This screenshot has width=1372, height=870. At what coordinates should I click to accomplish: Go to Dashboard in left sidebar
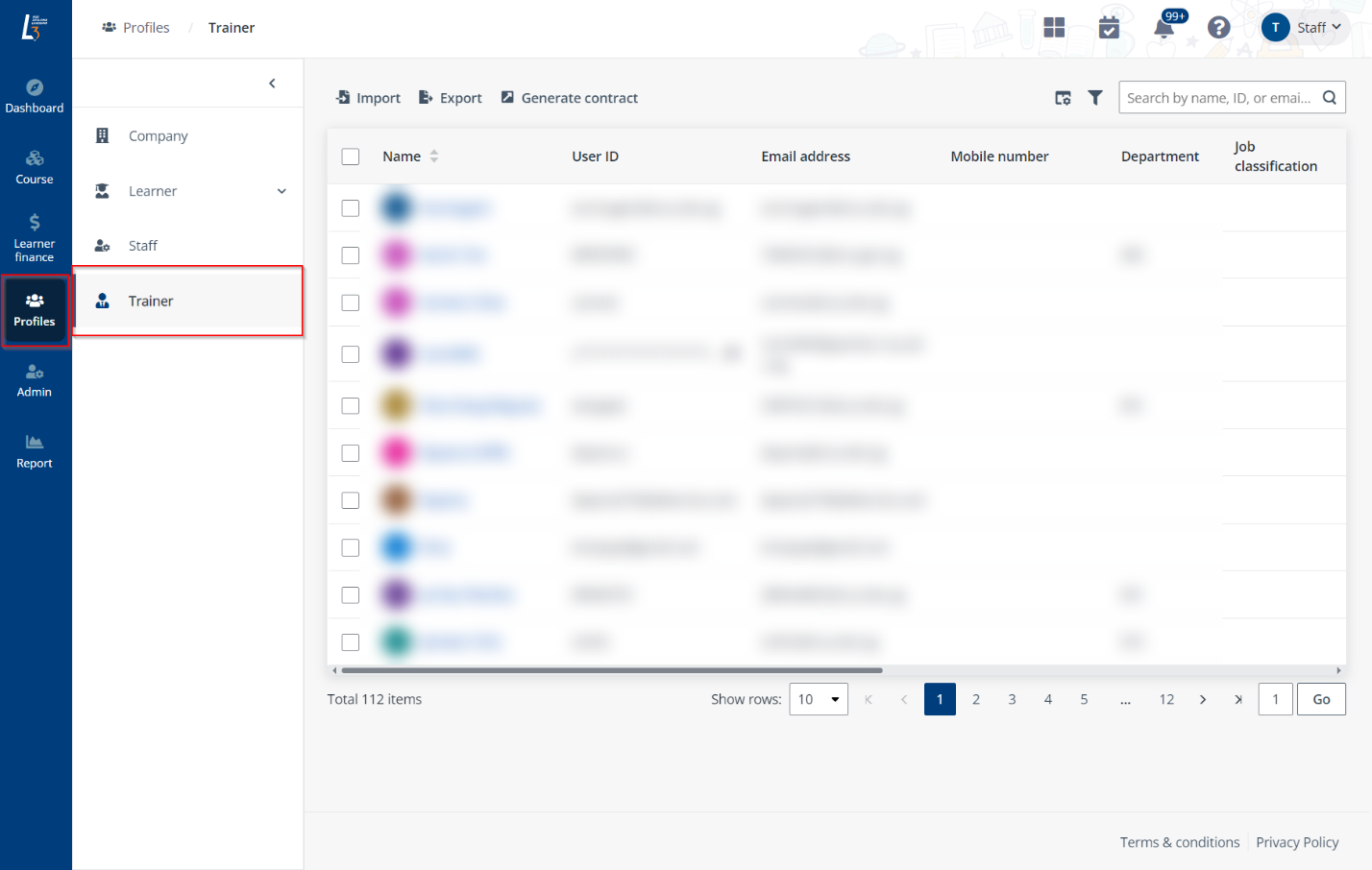tap(35, 96)
